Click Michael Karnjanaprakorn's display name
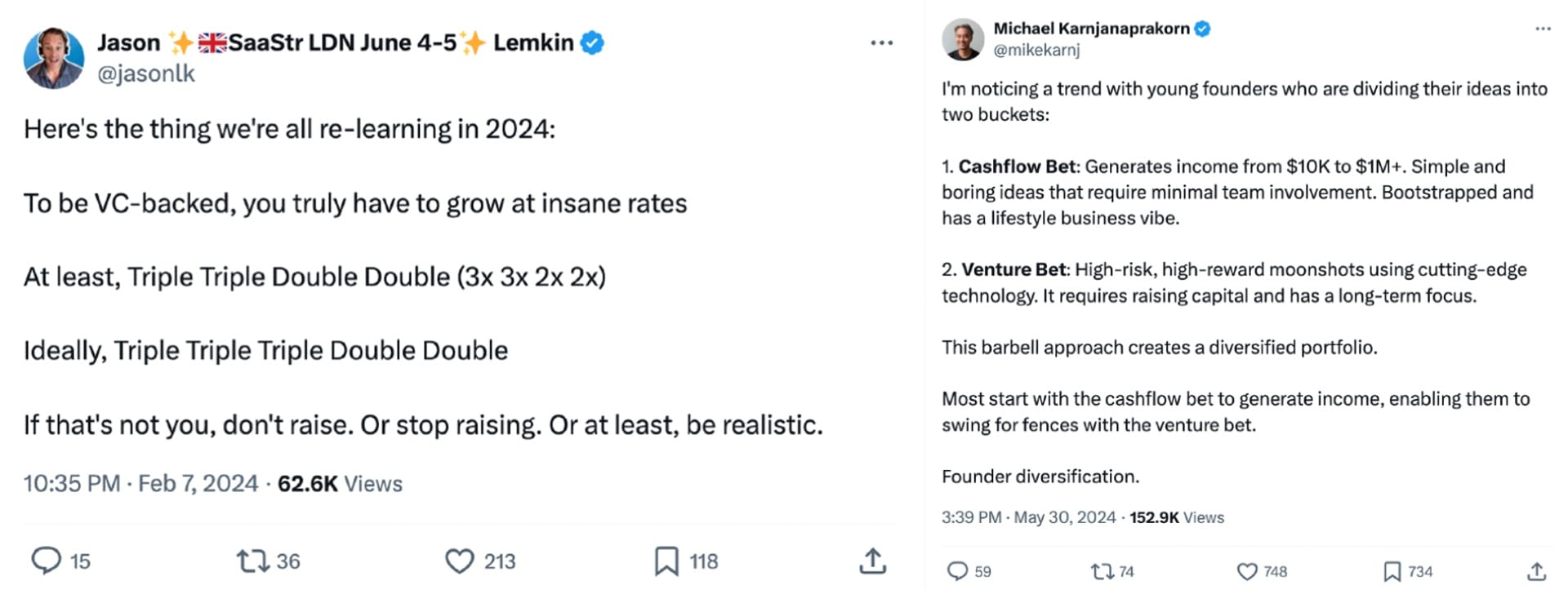Image resolution: width=1568 pixels, height=590 pixels. click(1091, 29)
